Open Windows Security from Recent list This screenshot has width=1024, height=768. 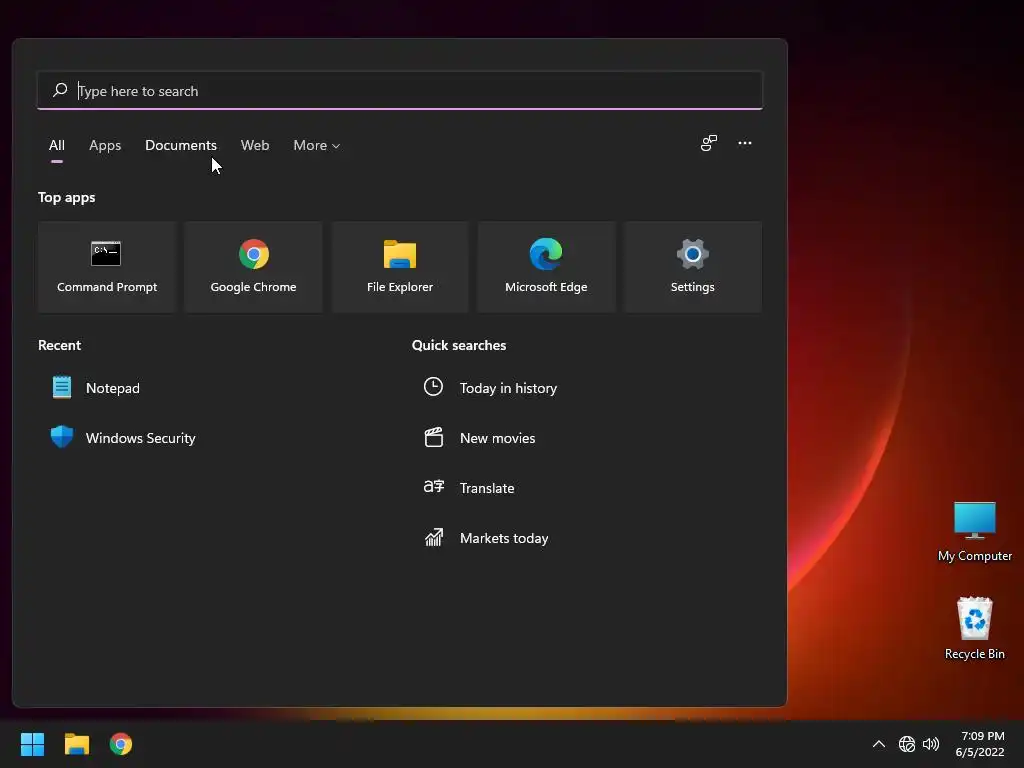point(123,438)
